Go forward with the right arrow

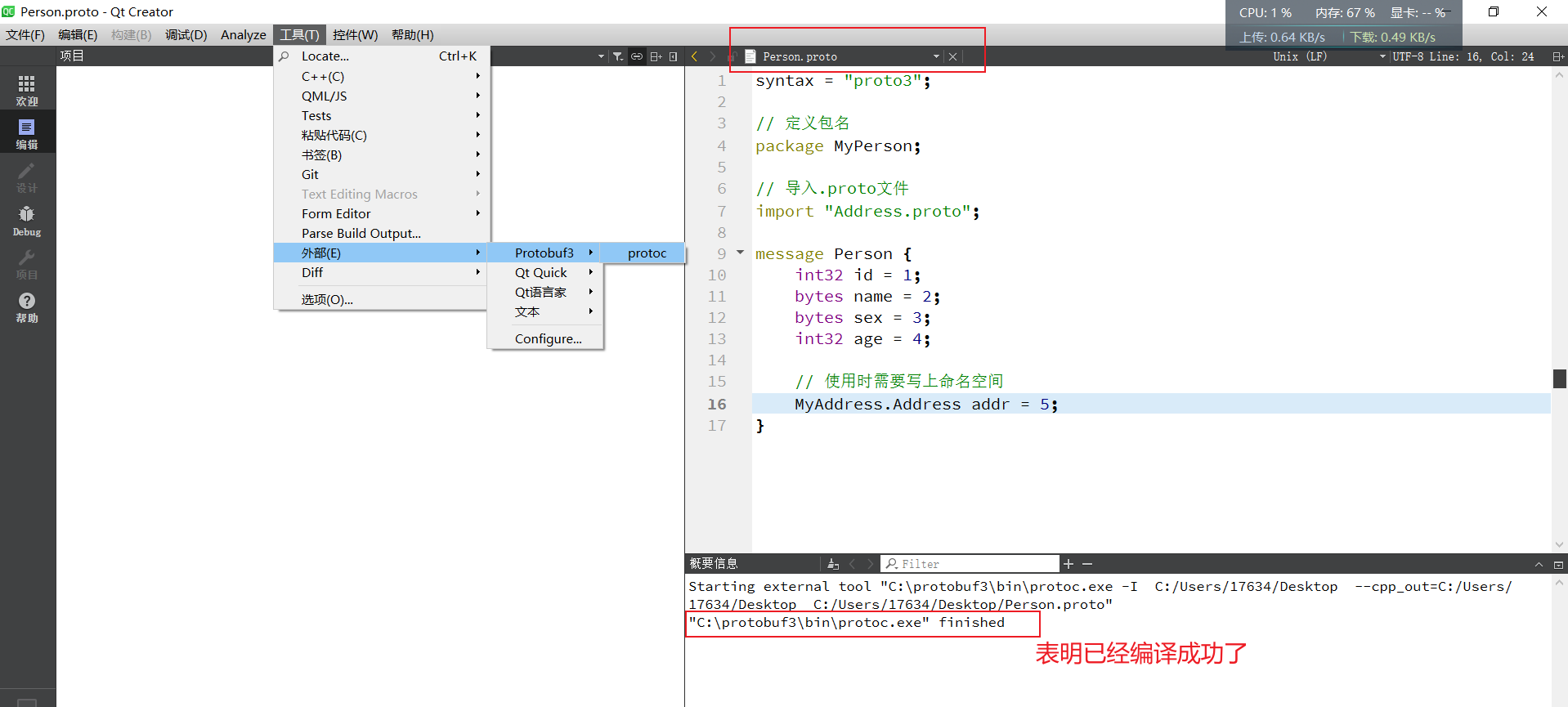click(713, 56)
